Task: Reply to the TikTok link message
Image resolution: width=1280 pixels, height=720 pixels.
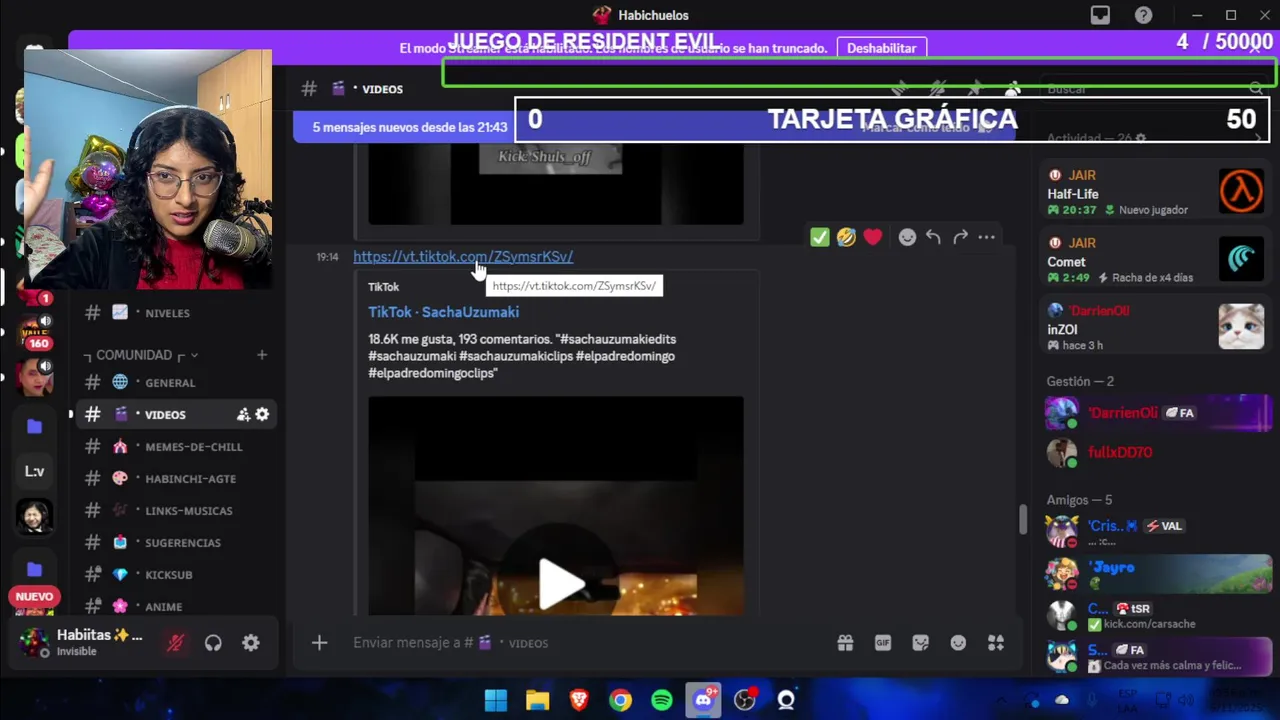Action: pyautogui.click(x=933, y=237)
